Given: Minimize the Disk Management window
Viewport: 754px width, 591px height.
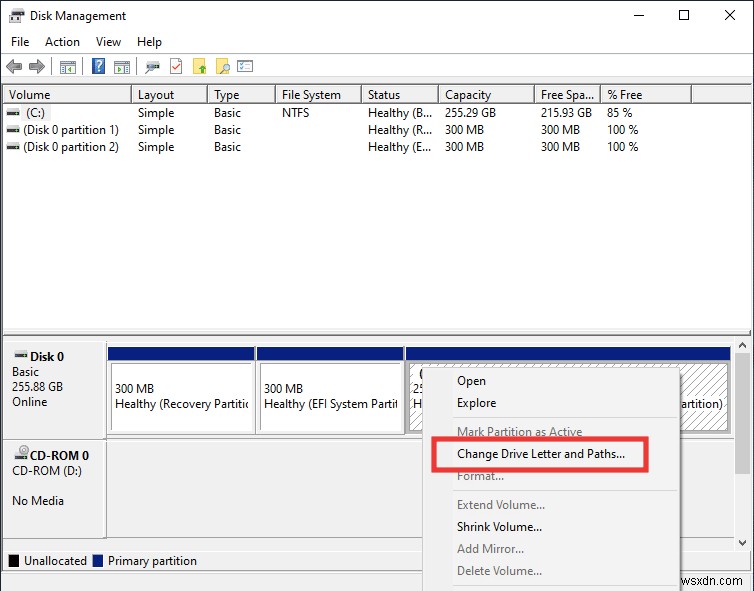Looking at the screenshot, I should point(639,15).
